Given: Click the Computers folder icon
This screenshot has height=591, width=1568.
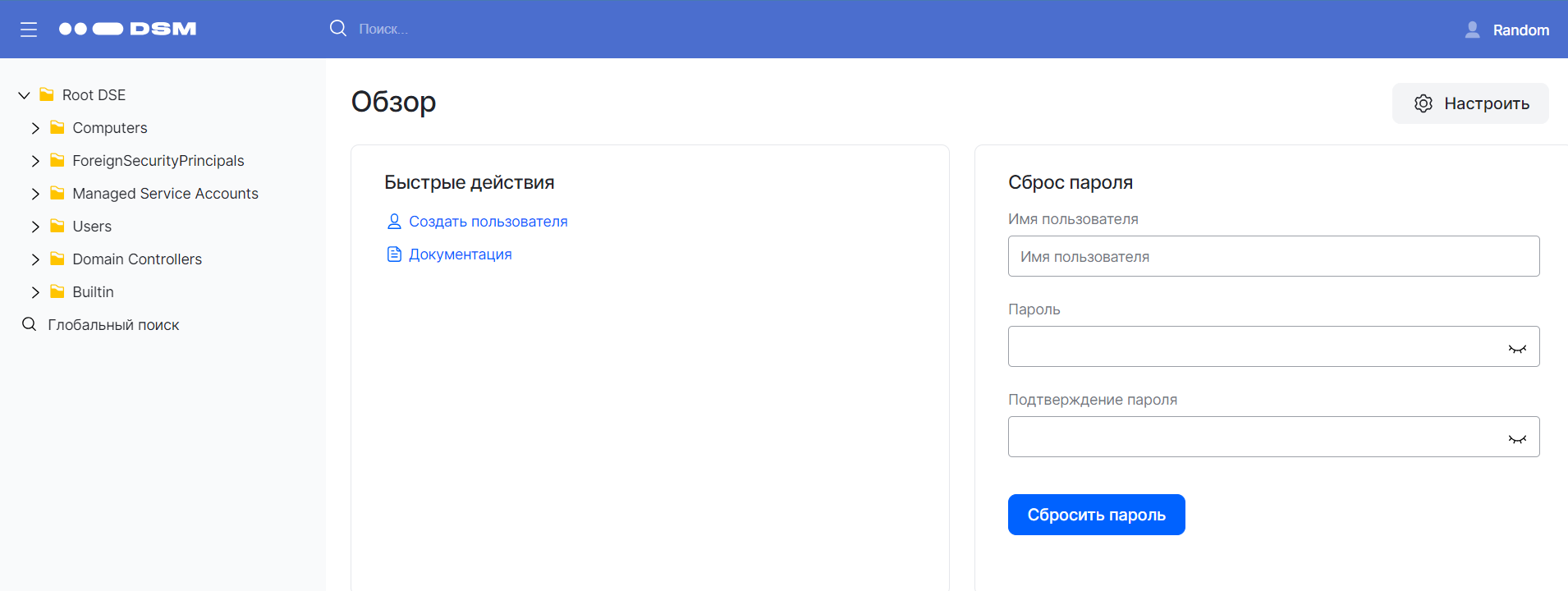Looking at the screenshot, I should click(57, 128).
